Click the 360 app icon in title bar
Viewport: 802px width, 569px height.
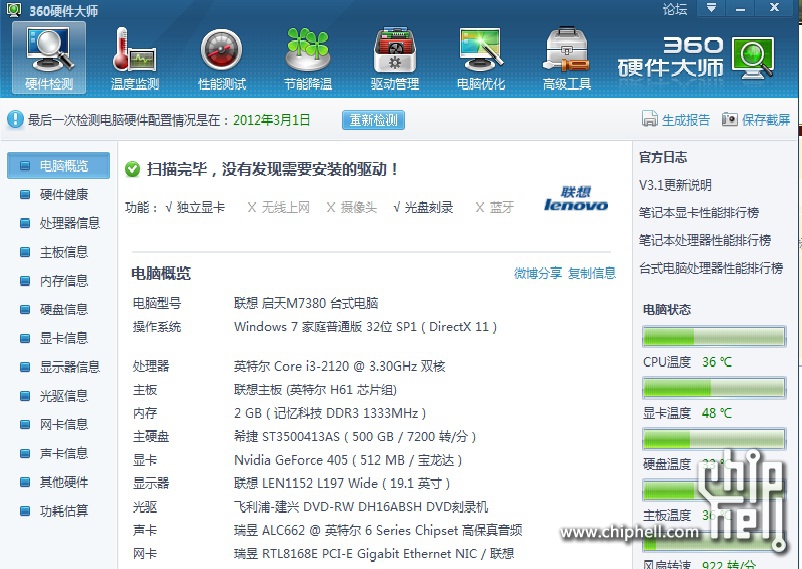point(14,9)
